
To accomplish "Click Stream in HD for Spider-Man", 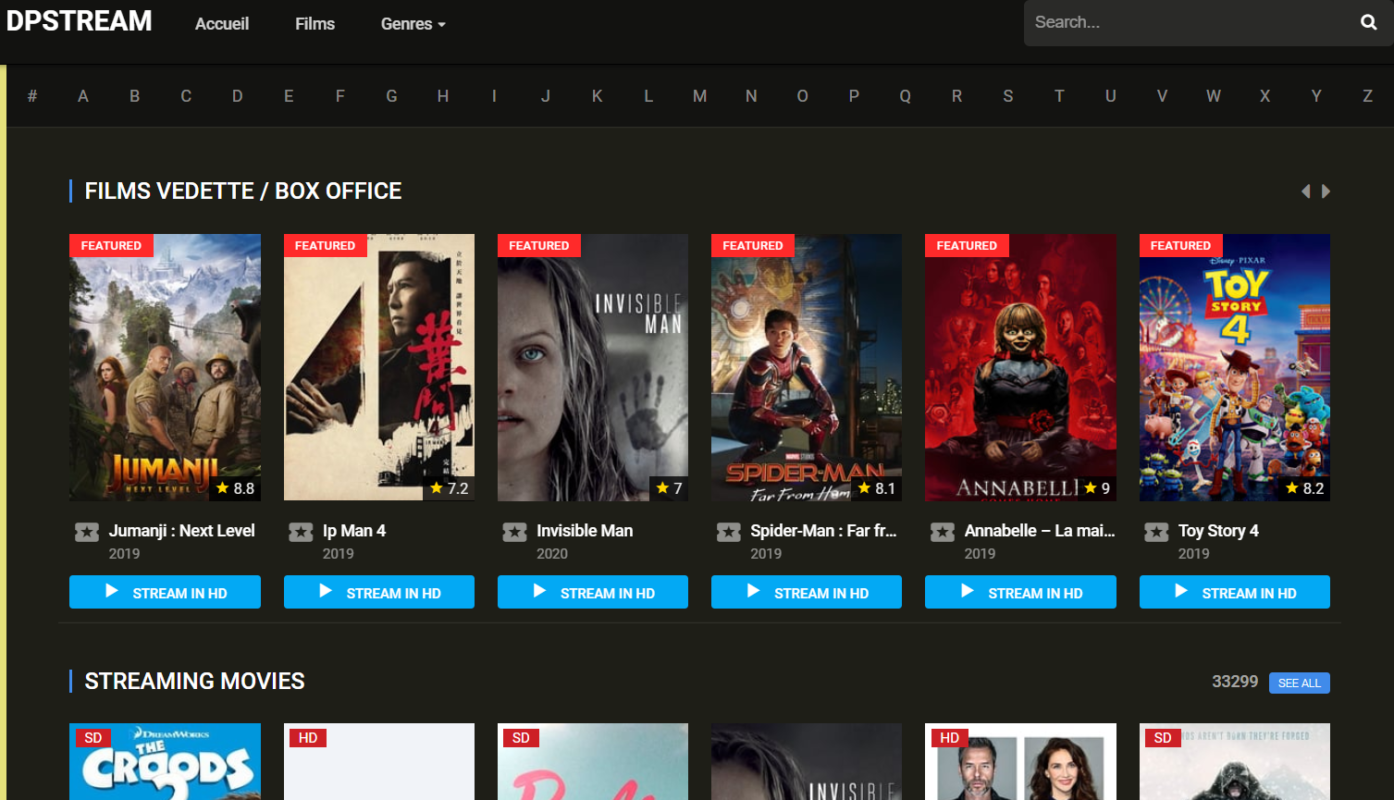I will coord(806,592).
